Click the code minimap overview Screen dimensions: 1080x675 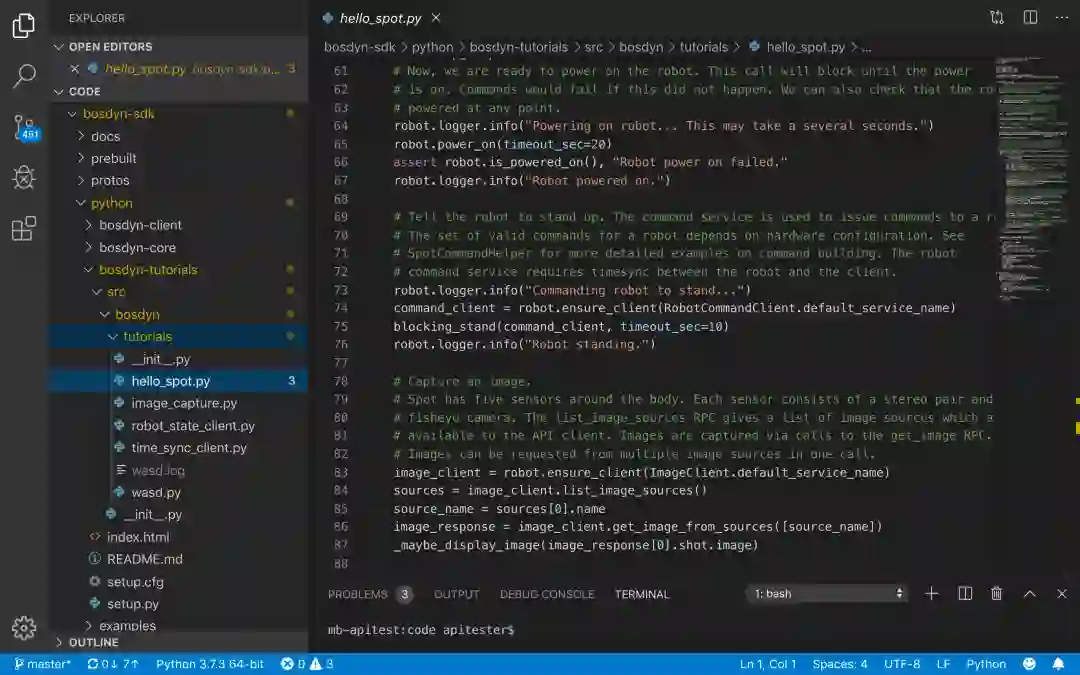point(1031,179)
